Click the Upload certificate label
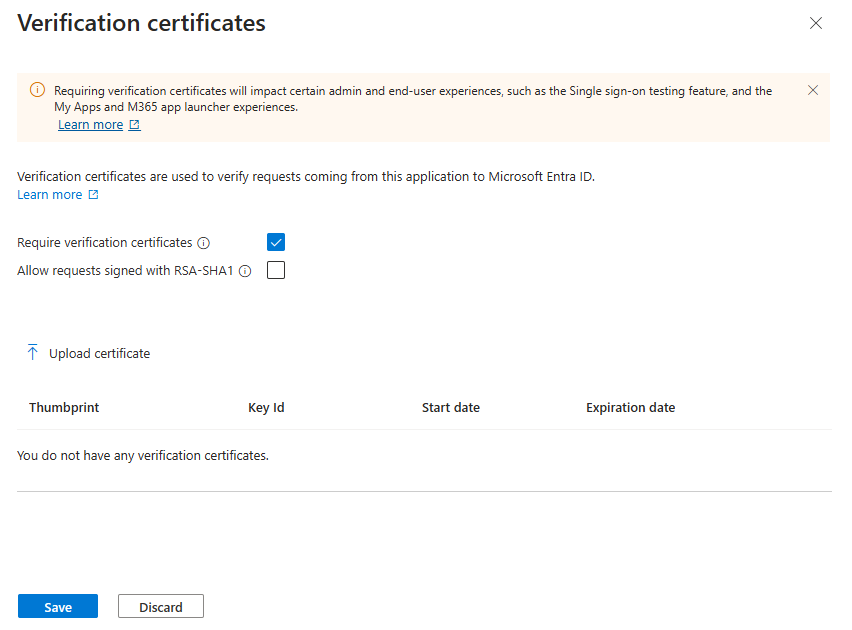852x630 pixels. [99, 353]
